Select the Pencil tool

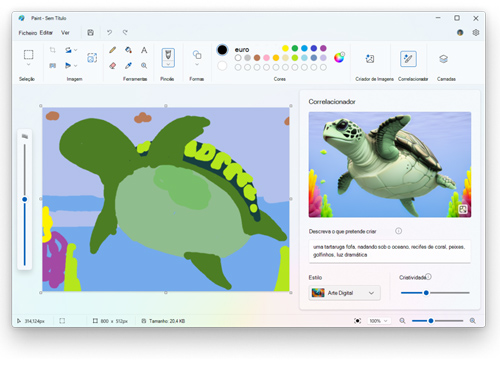click(113, 50)
